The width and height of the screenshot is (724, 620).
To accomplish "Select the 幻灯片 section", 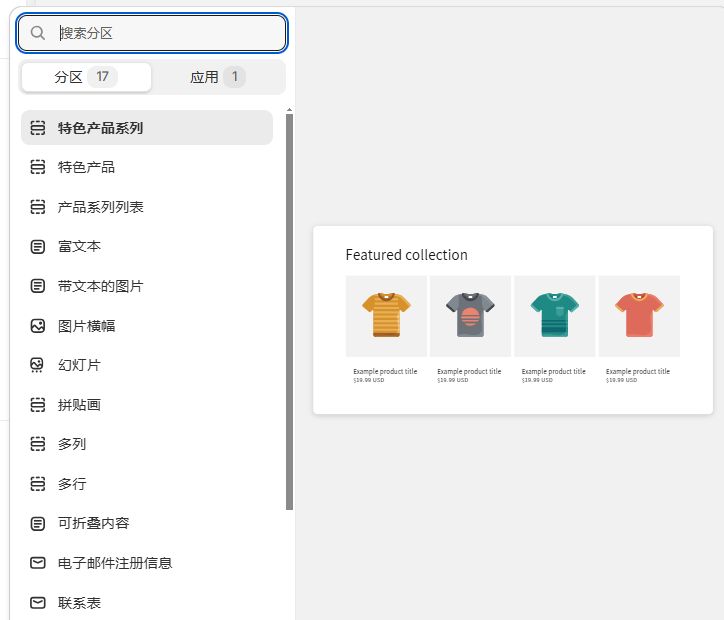I will [147, 365].
